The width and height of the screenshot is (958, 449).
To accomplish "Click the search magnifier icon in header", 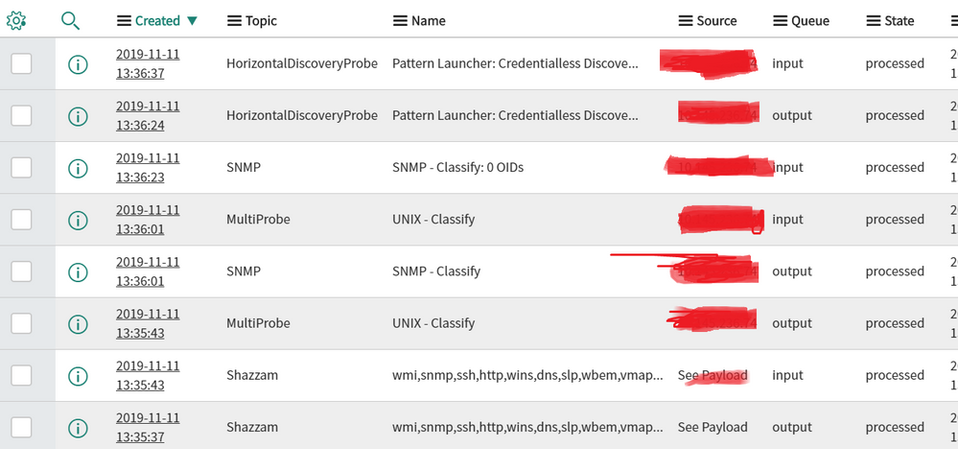I will [71, 21].
